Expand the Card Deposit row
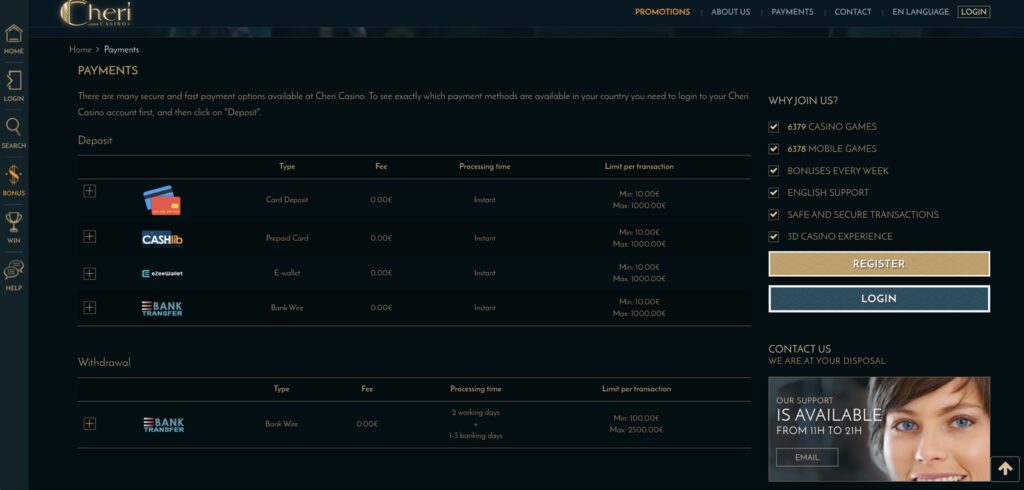 tap(89, 191)
